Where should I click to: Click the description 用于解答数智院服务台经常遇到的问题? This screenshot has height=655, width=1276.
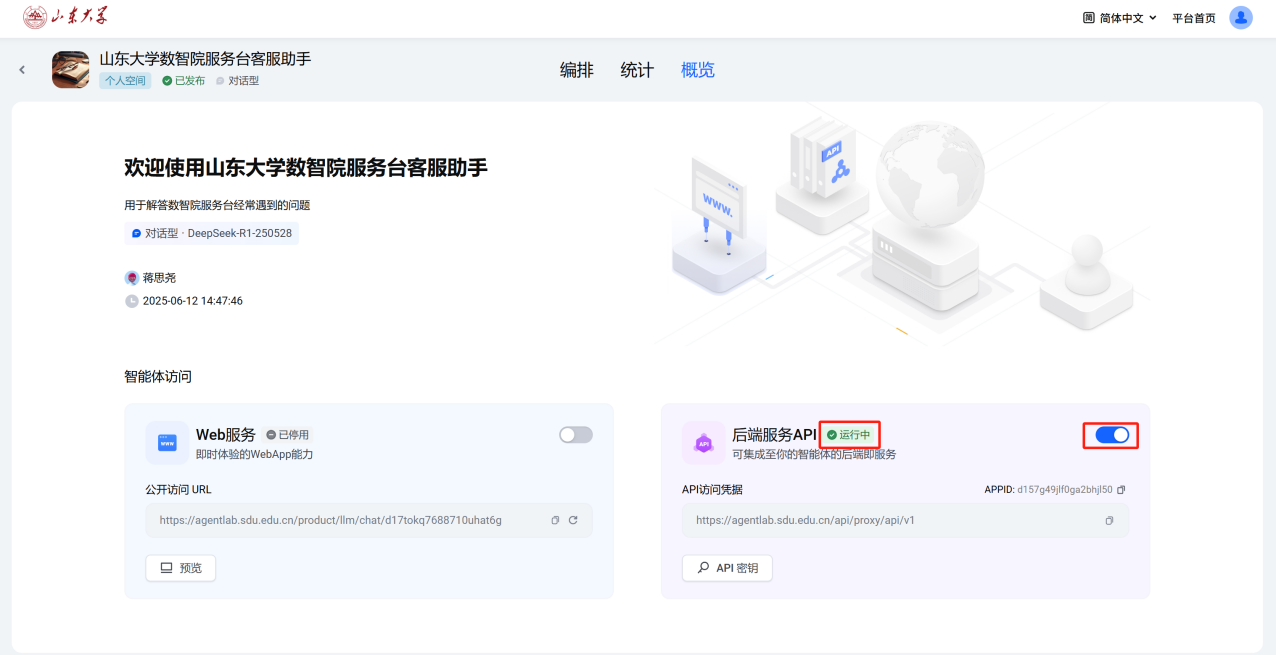[x=218, y=205]
